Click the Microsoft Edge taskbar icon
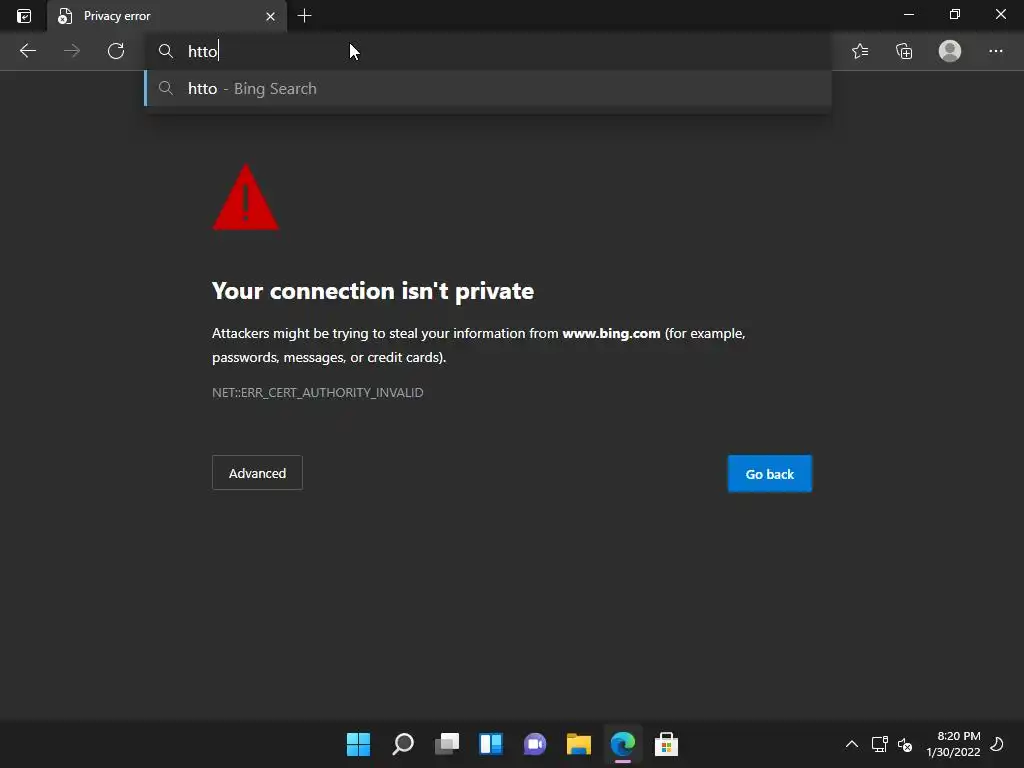Screen dimensions: 1024x768 point(623,744)
